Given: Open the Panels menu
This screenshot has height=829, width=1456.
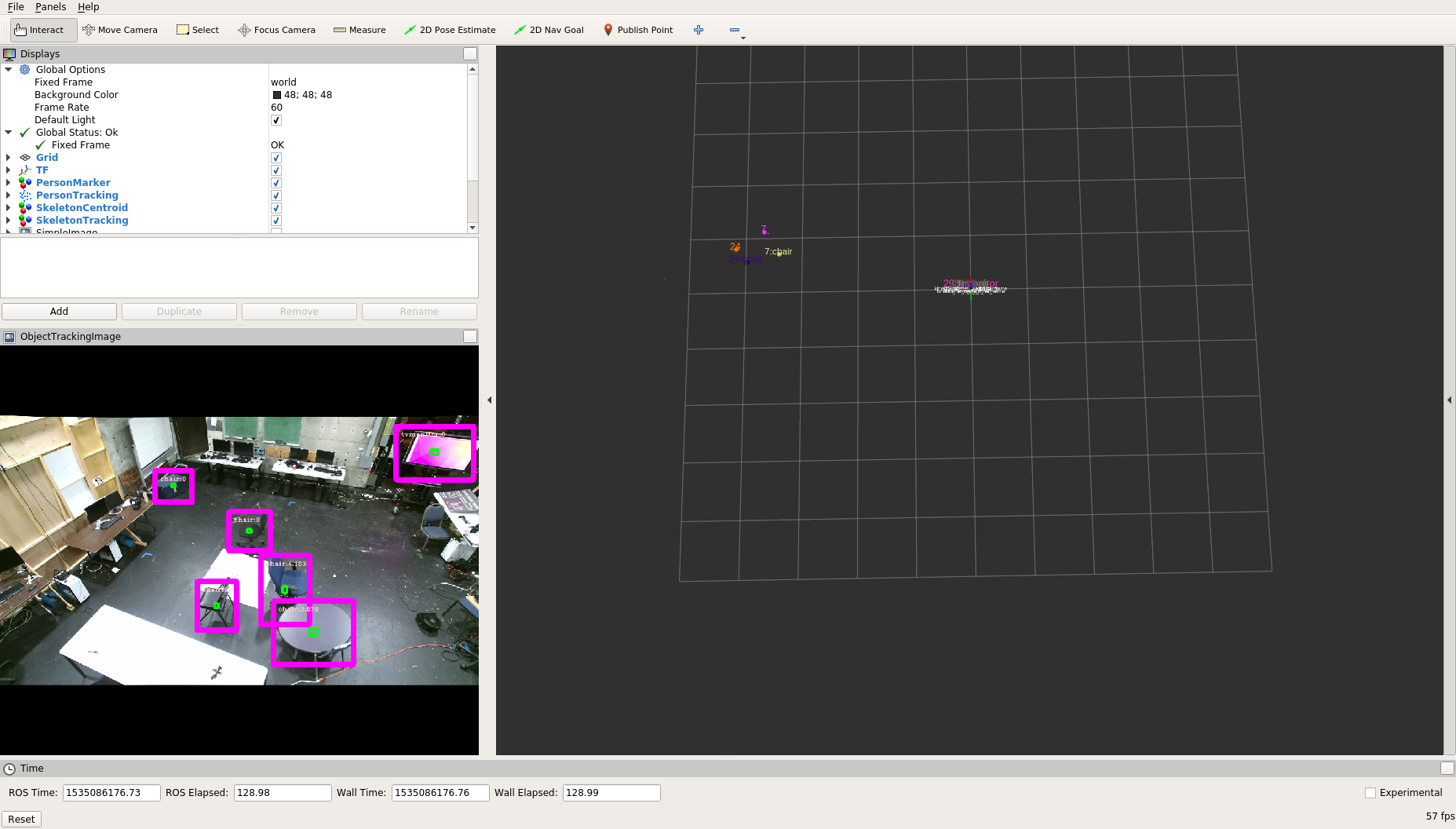Looking at the screenshot, I should 50,7.
